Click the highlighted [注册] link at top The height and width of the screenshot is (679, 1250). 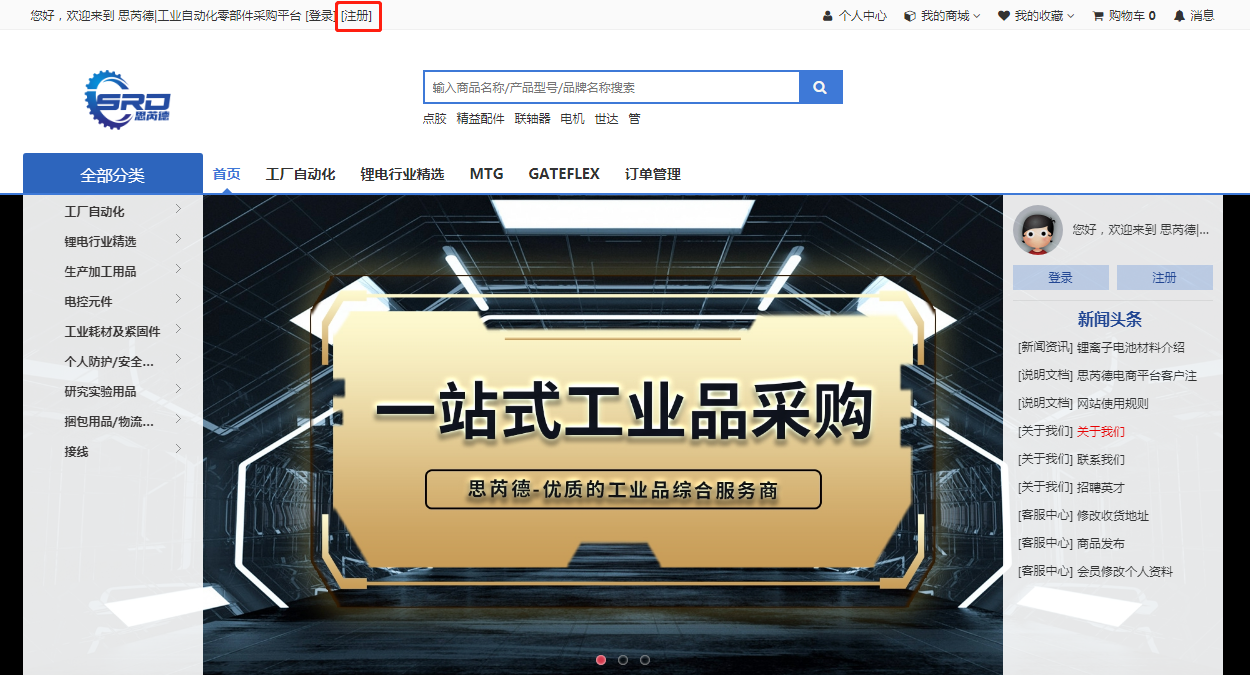(357, 16)
